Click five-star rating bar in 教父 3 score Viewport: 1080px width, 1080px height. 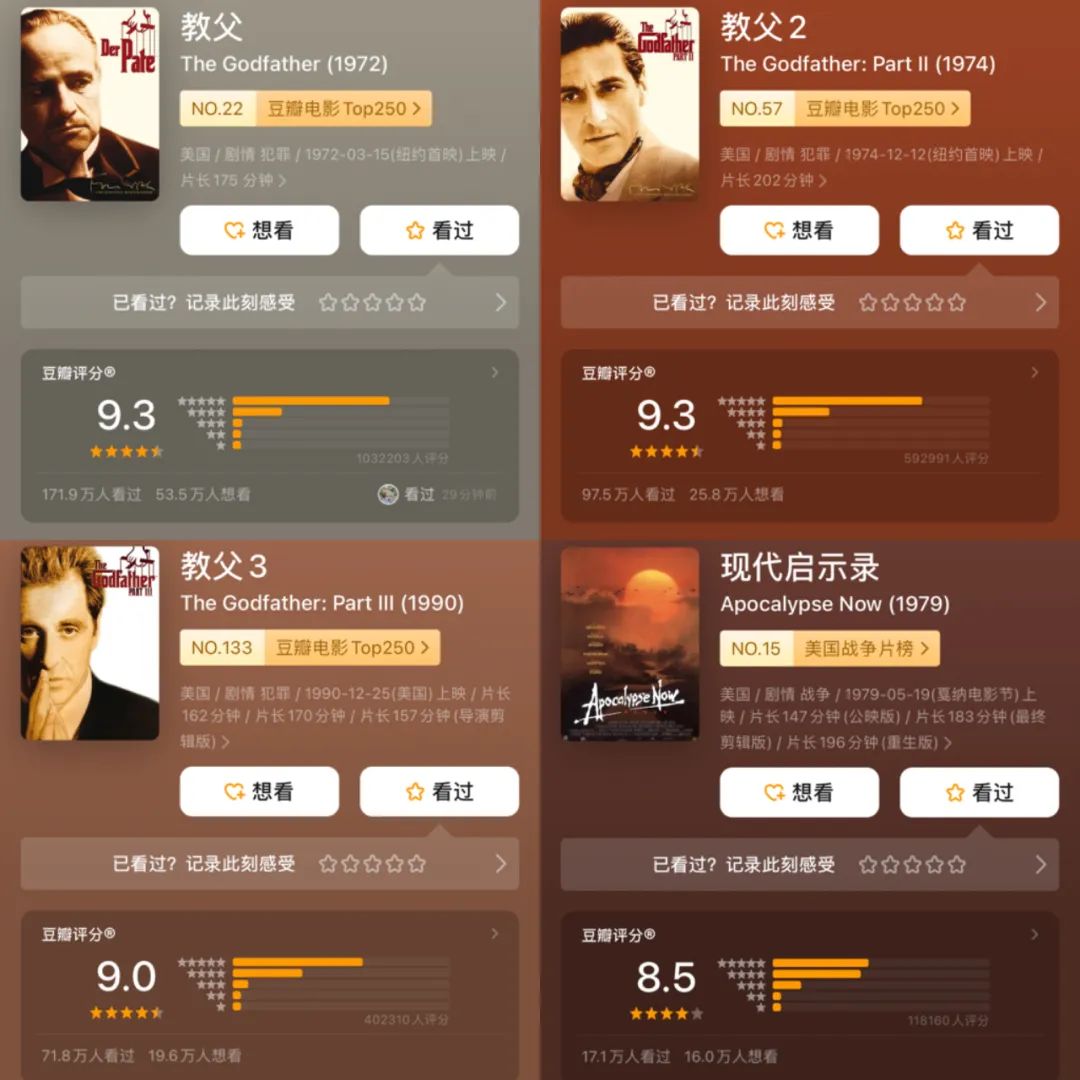(340, 962)
